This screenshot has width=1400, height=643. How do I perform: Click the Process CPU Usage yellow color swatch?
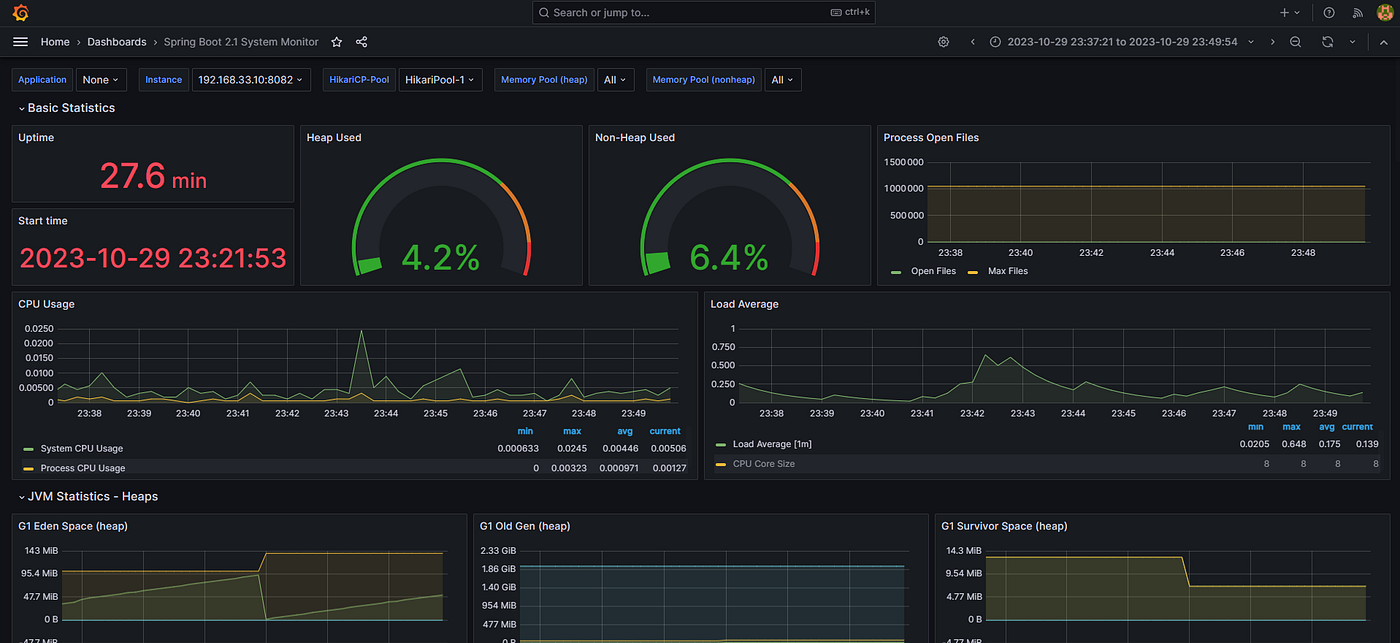28,468
